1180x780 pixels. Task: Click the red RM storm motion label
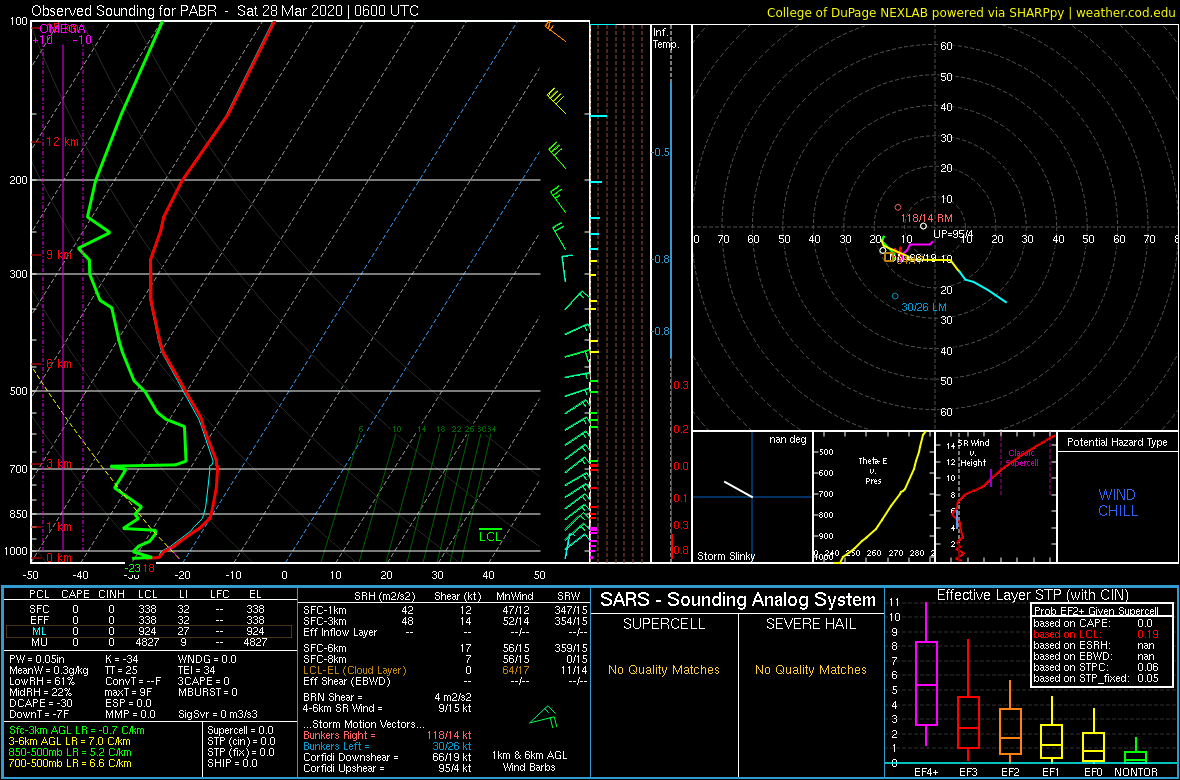(927, 218)
